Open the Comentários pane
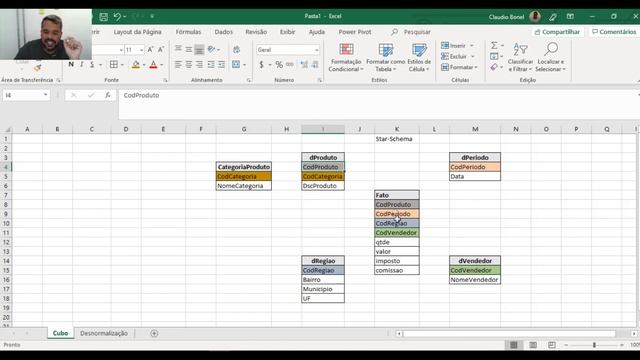640x360 pixels. click(x=614, y=32)
